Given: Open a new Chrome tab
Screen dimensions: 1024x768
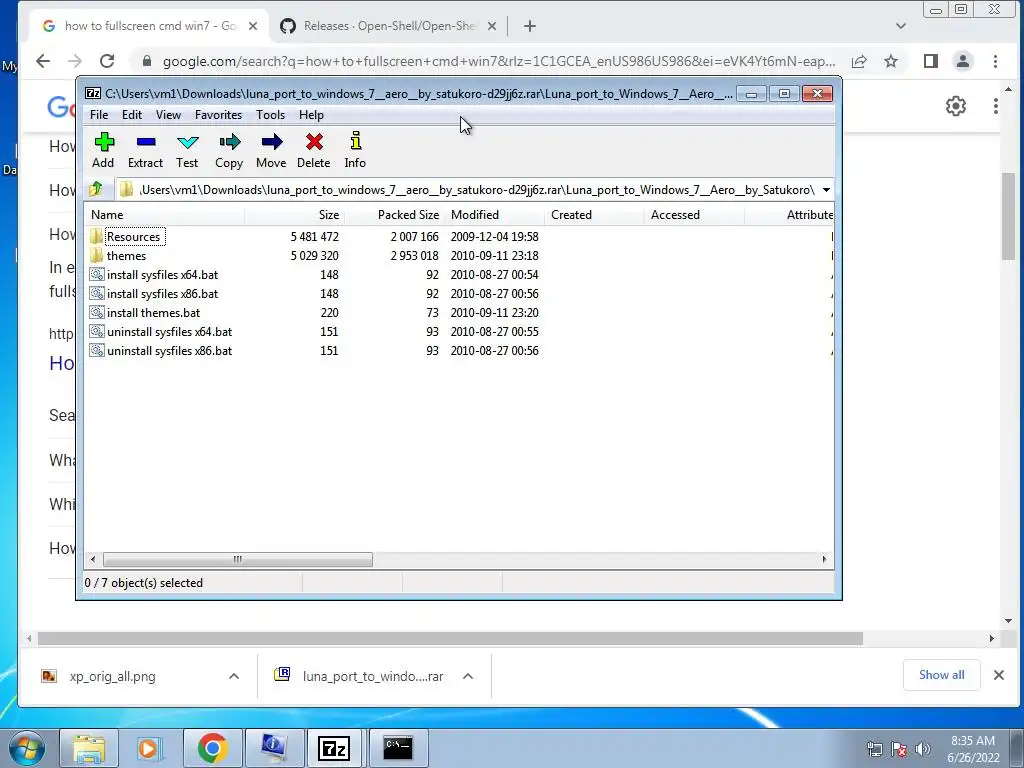Looking at the screenshot, I should coord(530,26).
